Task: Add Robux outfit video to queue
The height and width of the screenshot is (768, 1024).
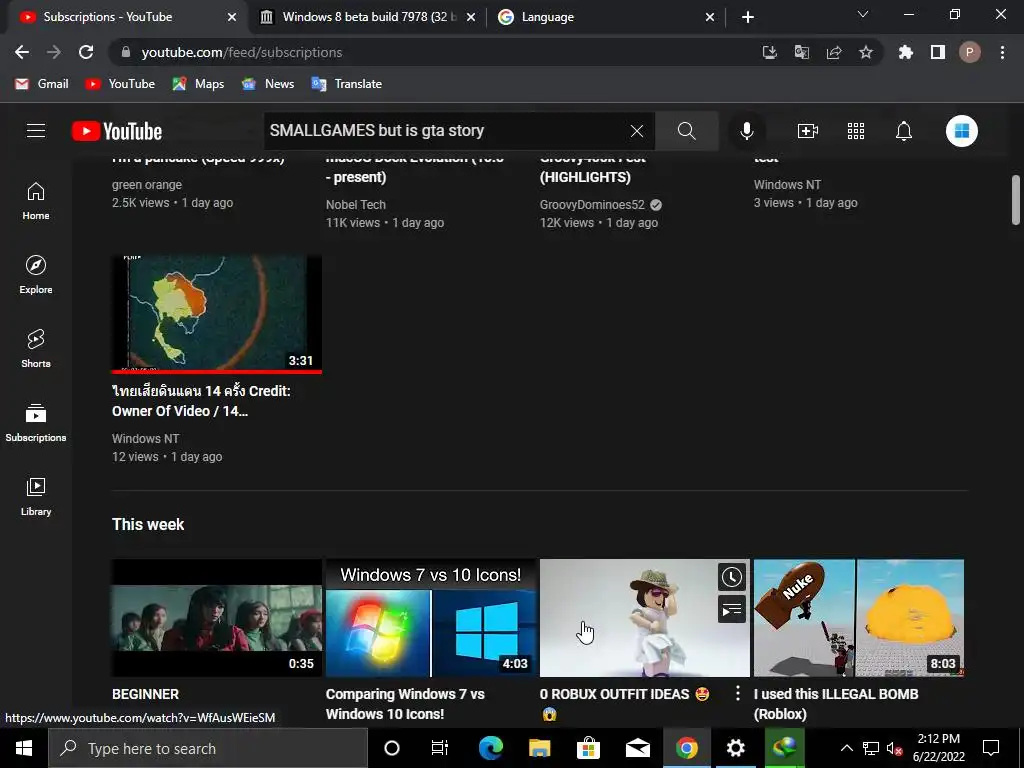Action: [731, 610]
